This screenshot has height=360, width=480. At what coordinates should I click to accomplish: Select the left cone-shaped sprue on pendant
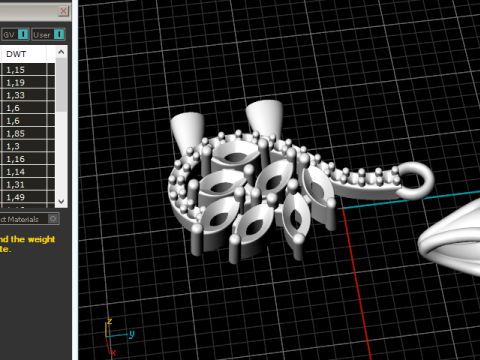click(x=187, y=132)
